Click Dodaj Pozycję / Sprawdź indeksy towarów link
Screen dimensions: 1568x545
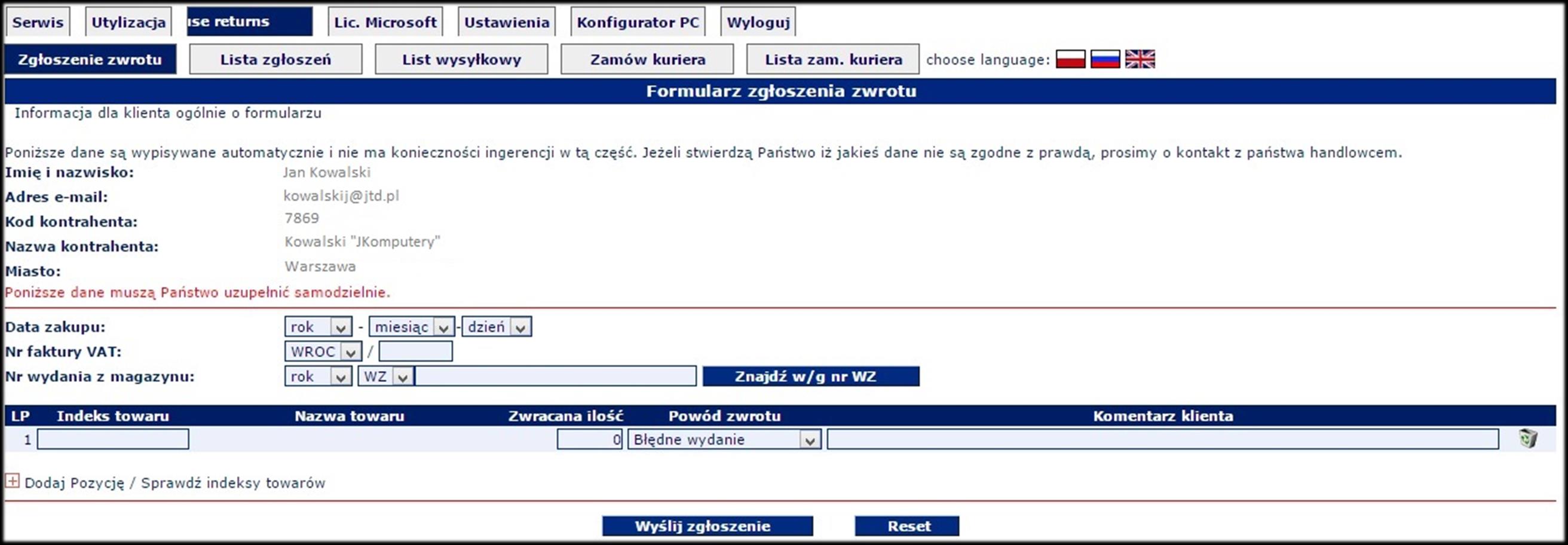(x=174, y=483)
